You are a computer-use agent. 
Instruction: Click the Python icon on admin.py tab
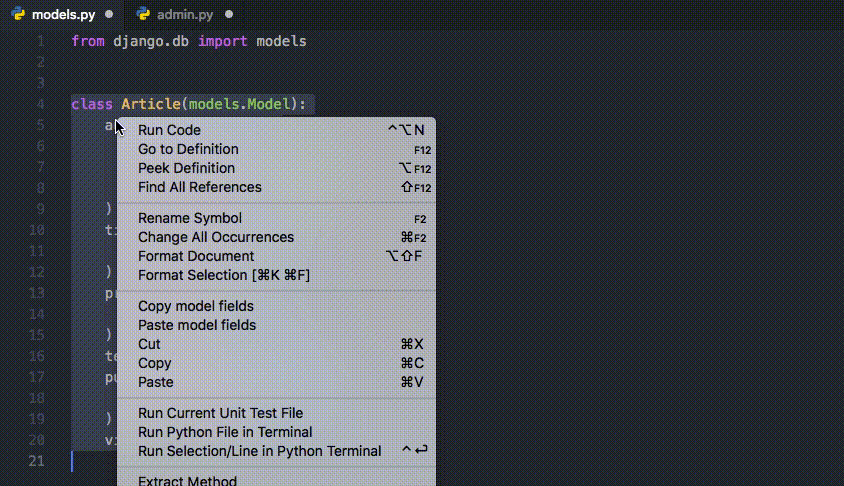pos(143,14)
